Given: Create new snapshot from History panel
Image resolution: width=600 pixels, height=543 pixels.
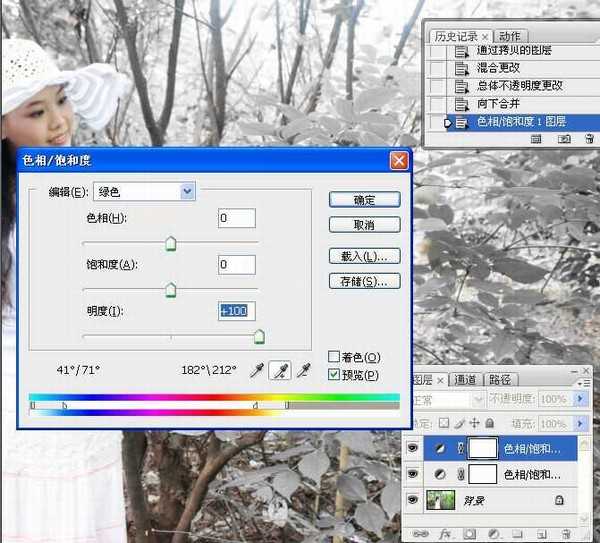Looking at the screenshot, I should click(563, 140).
